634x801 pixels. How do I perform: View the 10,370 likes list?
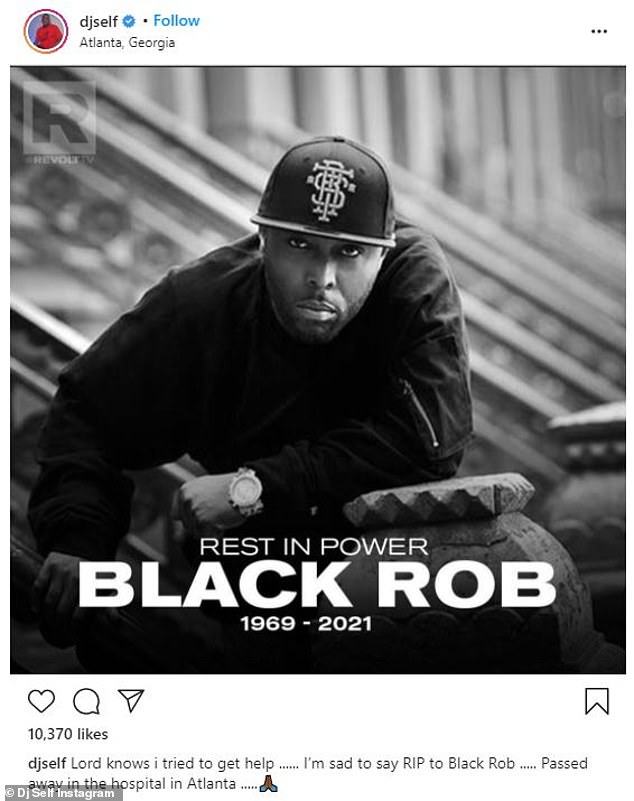[x=68, y=734]
